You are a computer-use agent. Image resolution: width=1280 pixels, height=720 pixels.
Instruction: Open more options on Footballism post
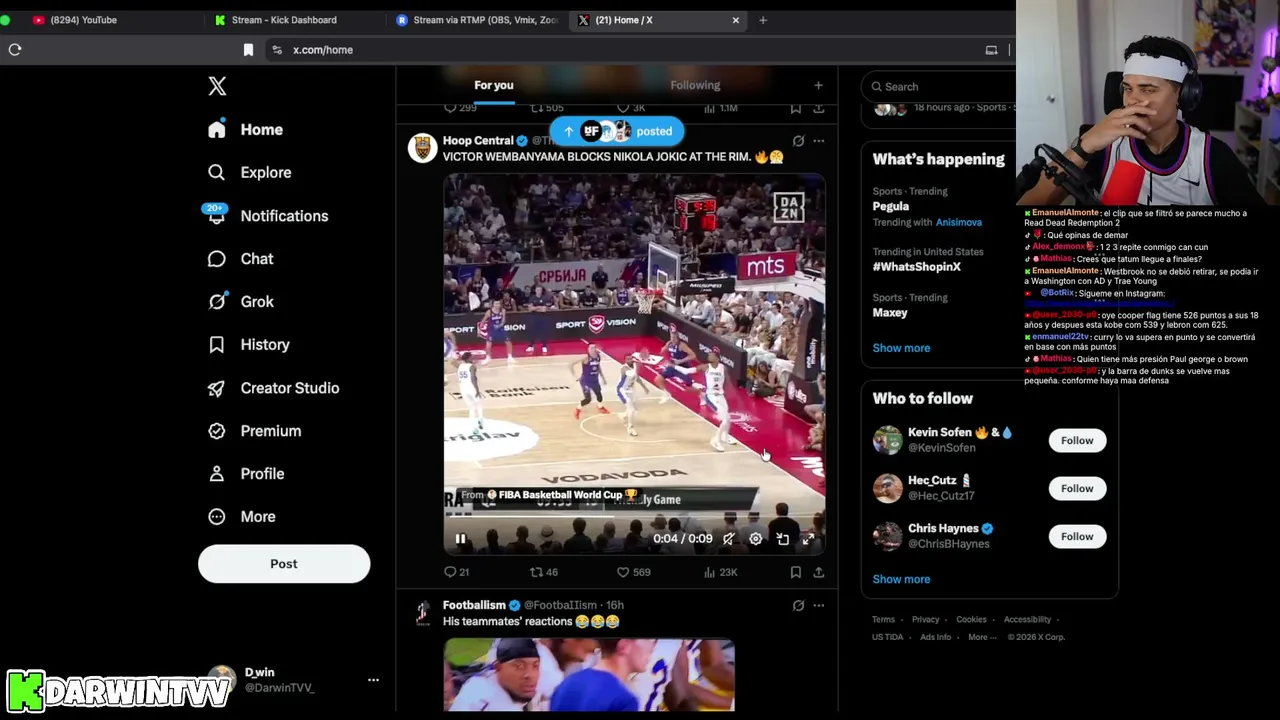tap(818, 605)
